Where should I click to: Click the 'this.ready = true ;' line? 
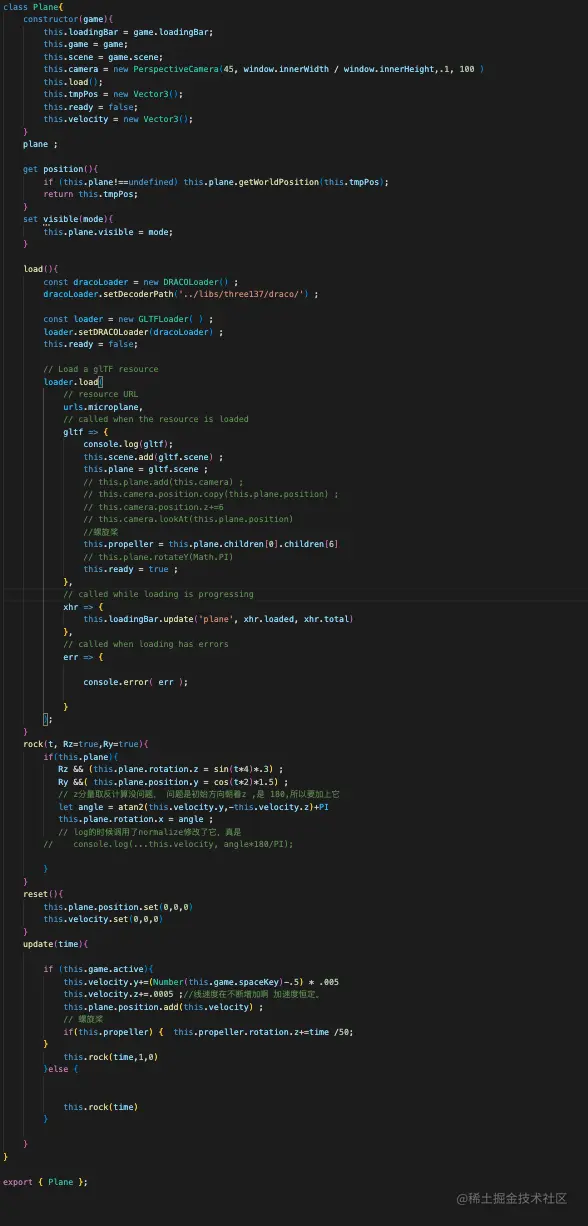point(131,569)
